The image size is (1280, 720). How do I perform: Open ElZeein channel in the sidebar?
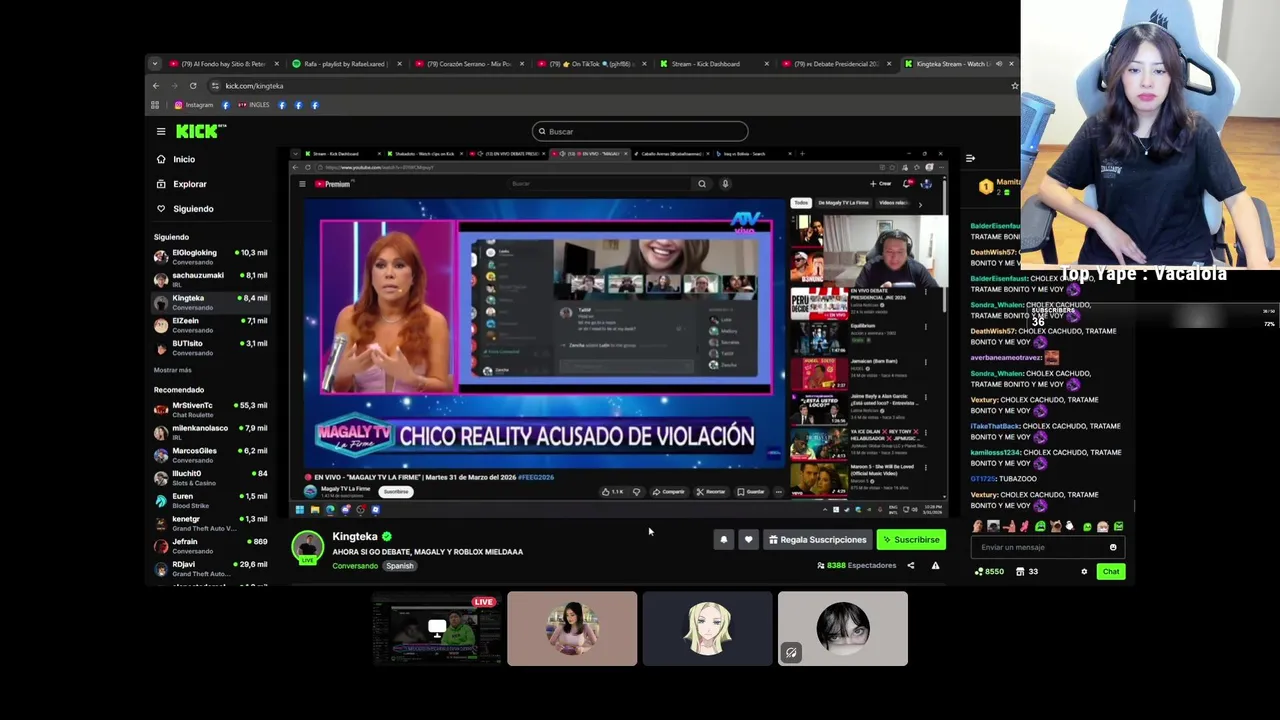tap(210, 324)
